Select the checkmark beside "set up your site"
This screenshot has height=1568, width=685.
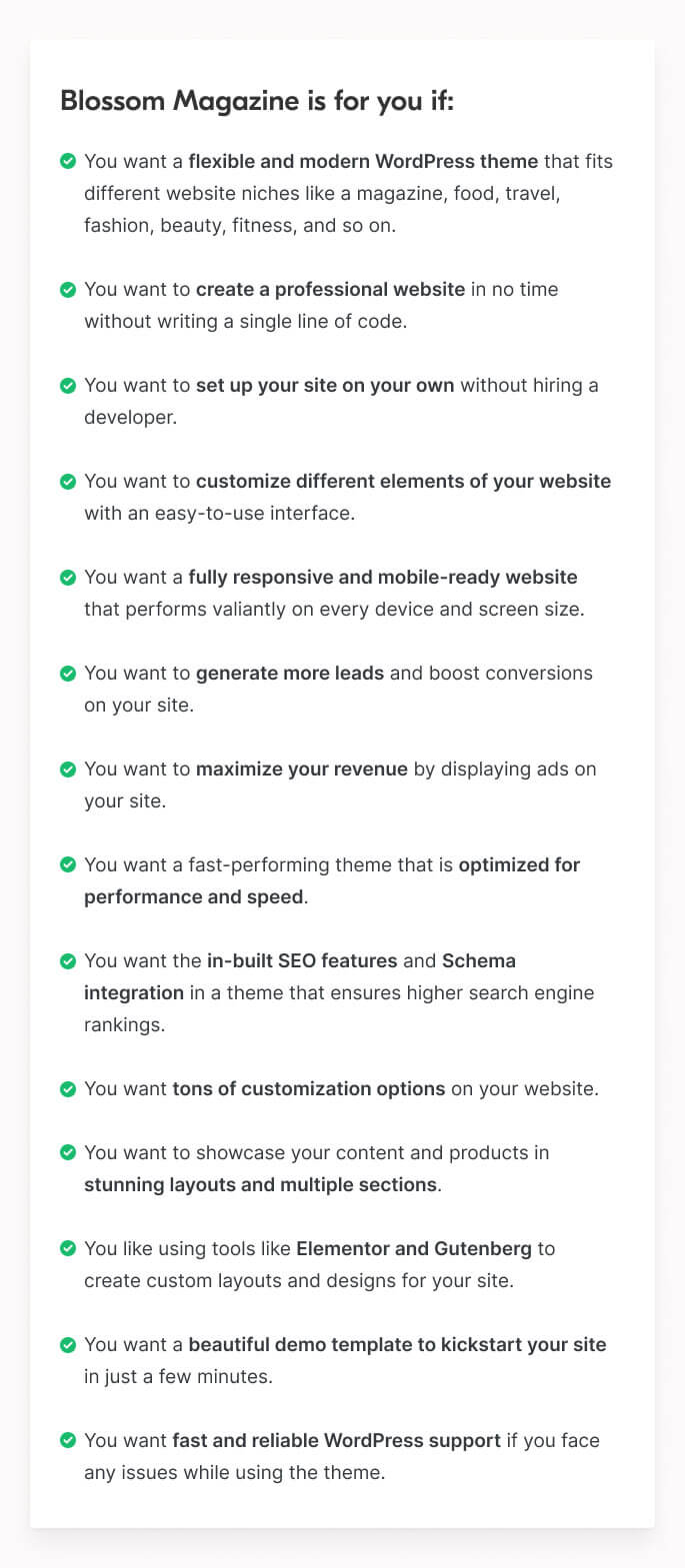[x=68, y=386]
